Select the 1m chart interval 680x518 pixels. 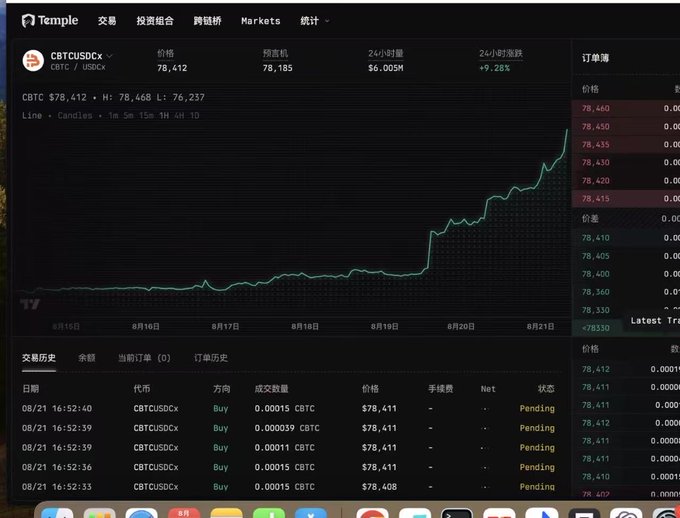[x=113, y=115]
